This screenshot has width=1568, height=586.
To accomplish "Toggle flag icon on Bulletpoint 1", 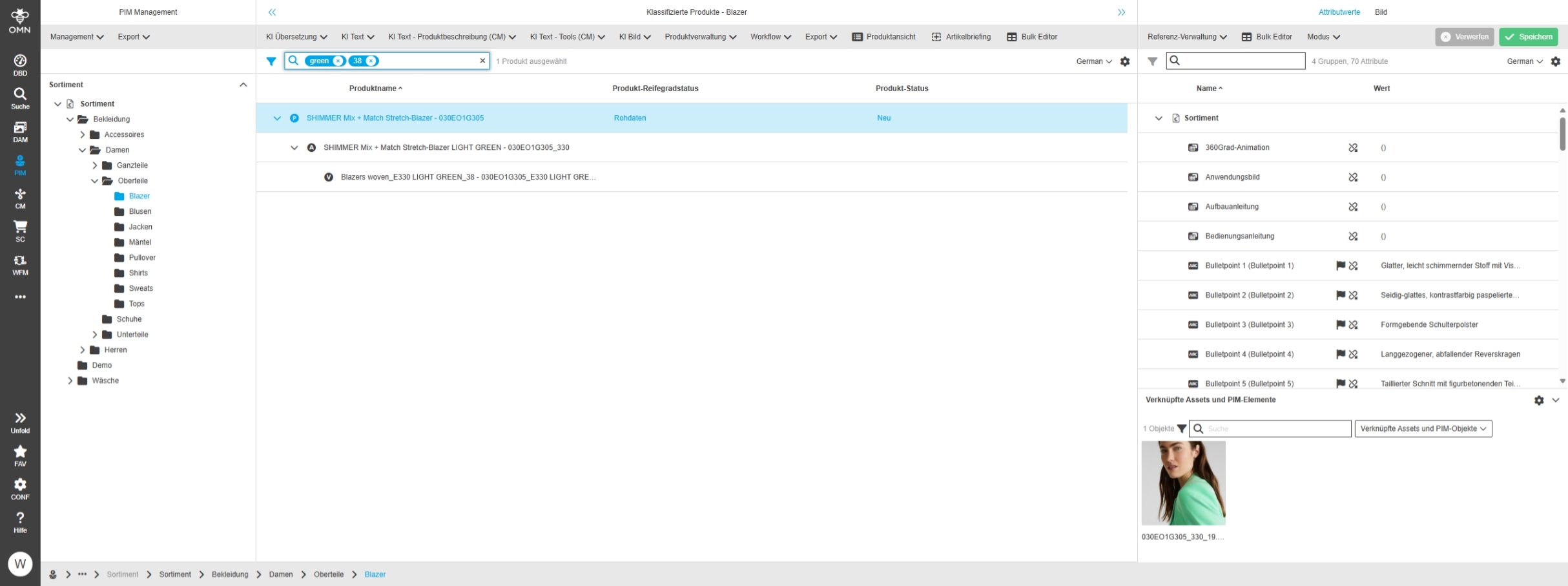I will click(1340, 266).
